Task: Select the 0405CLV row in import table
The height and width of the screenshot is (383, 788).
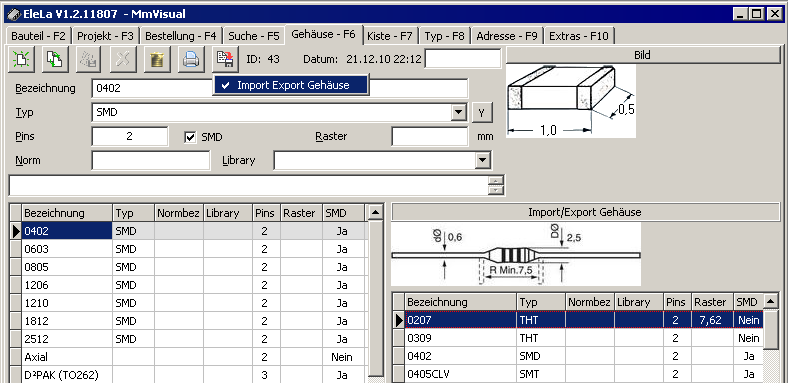Action: (x=578, y=374)
